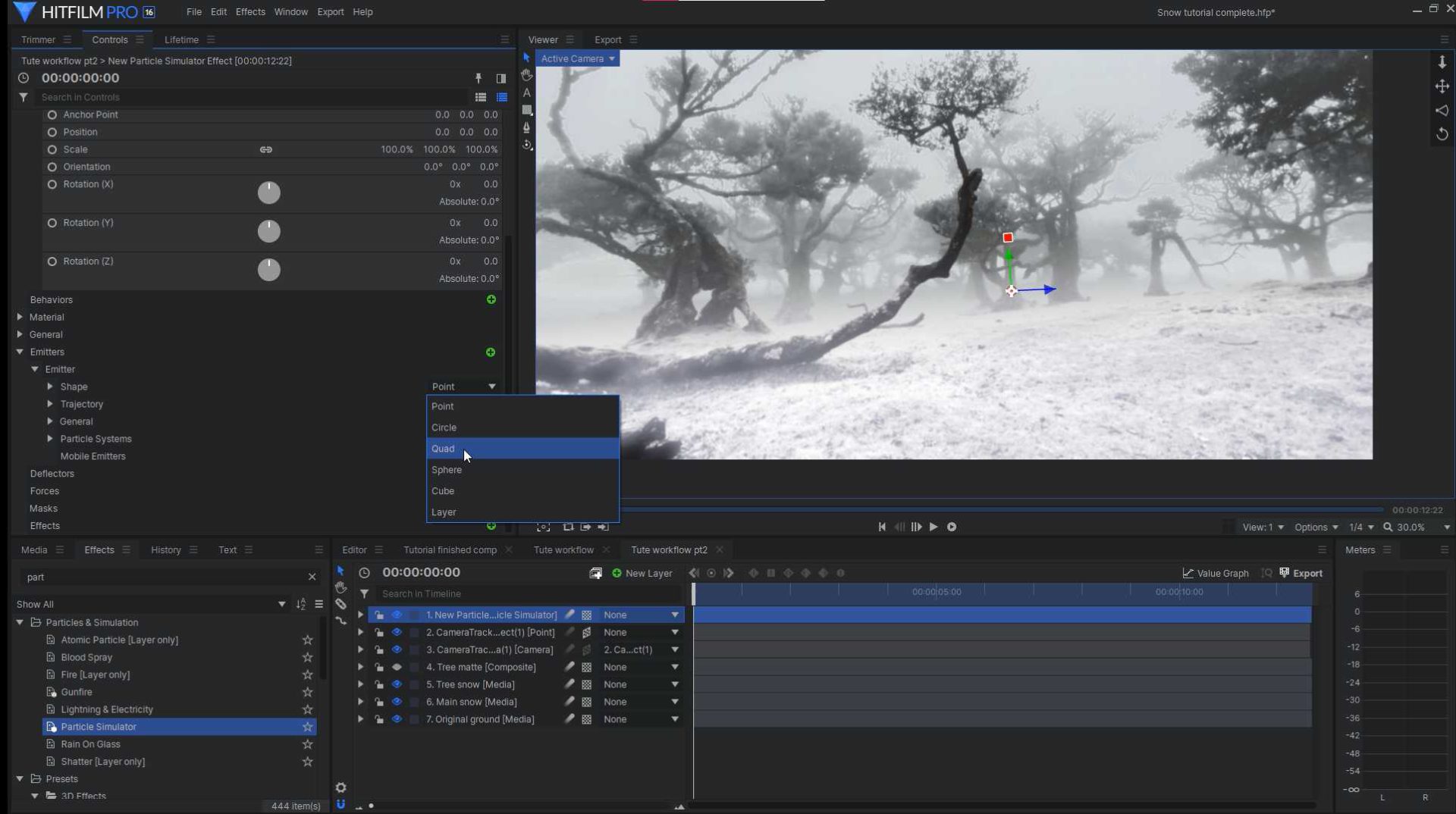This screenshot has height=814, width=1456.
Task: Add a new emitter with green plus
Action: 491,352
